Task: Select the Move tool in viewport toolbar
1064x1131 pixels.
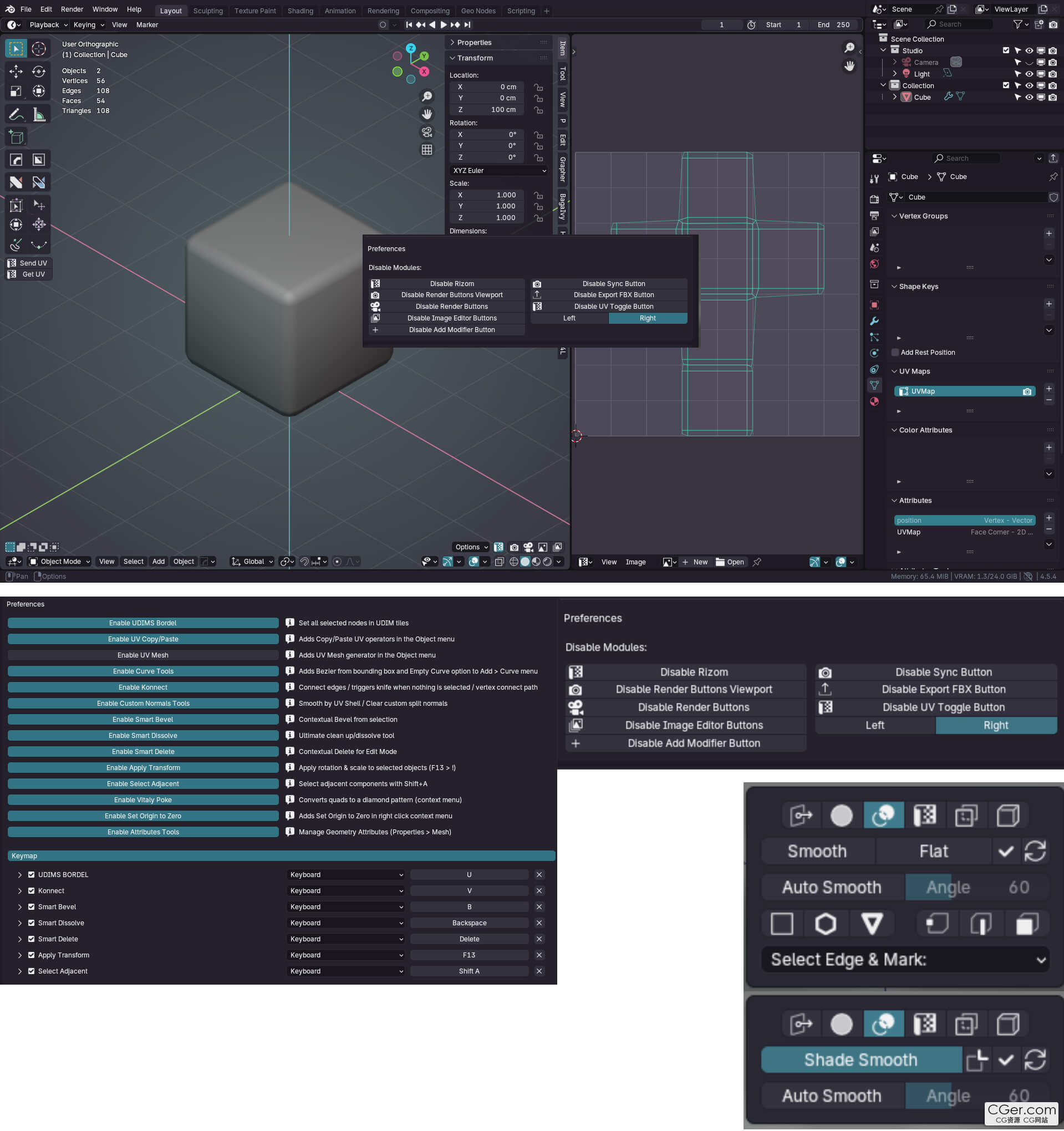Action: (x=16, y=71)
